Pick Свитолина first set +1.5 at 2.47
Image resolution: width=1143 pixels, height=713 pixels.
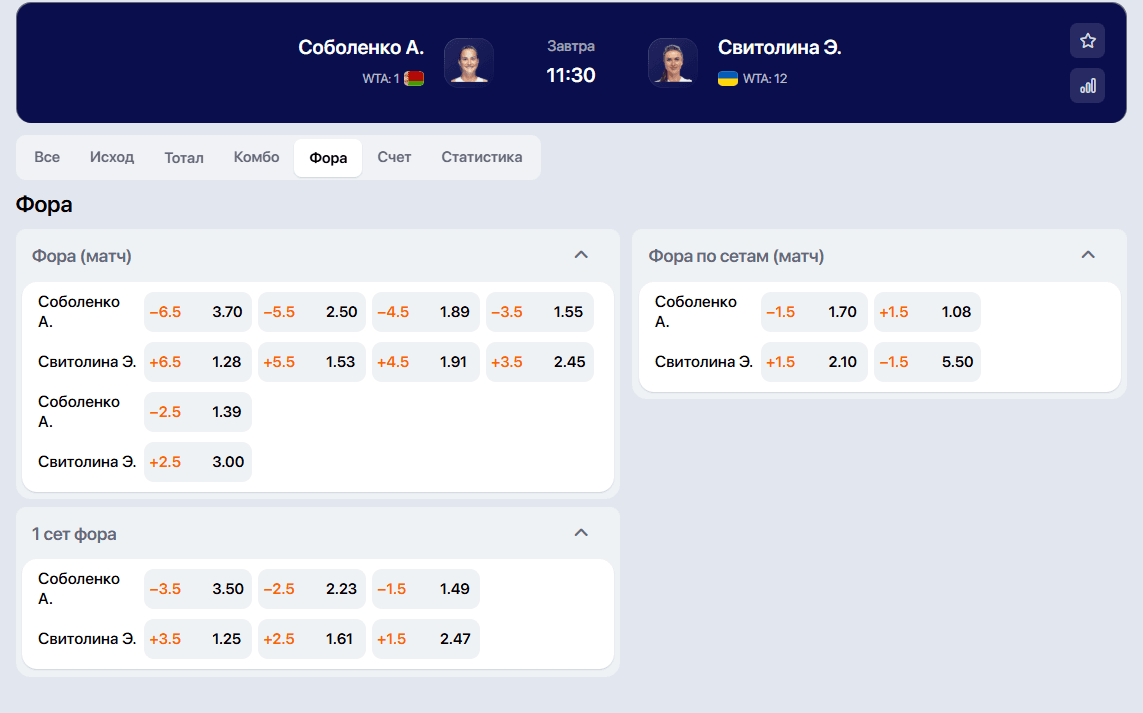click(425, 639)
